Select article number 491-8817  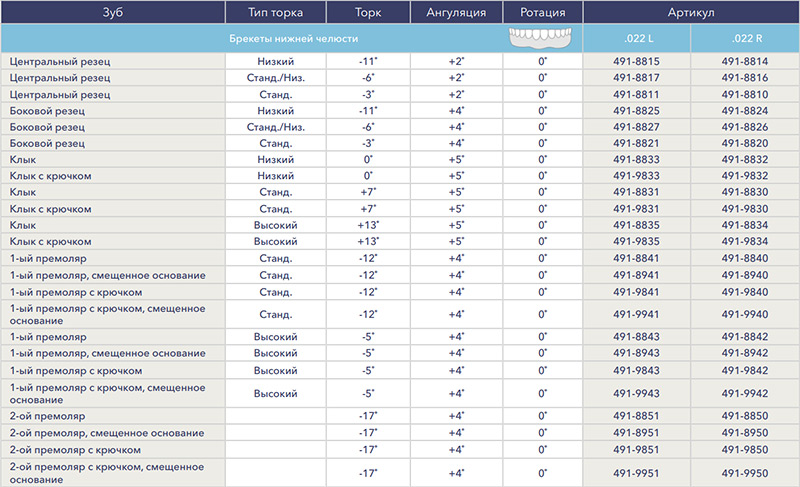tap(636, 78)
